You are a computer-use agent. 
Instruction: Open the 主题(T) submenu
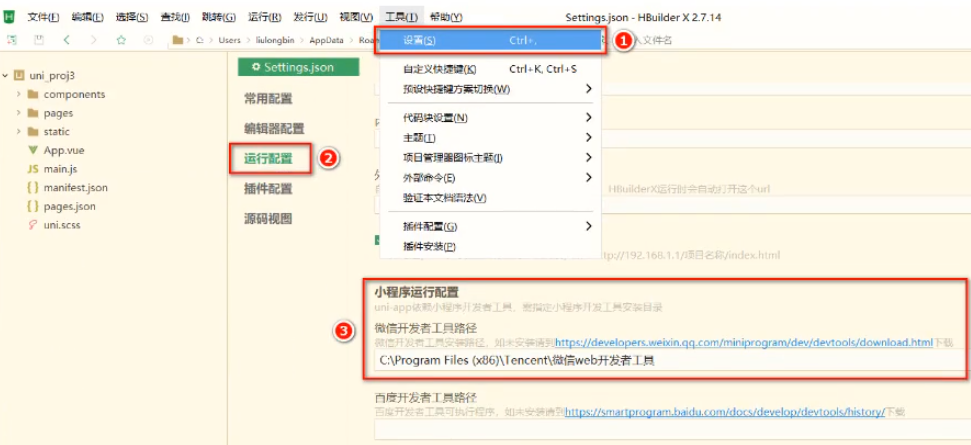pyautogui.click(x=490, y=137)
